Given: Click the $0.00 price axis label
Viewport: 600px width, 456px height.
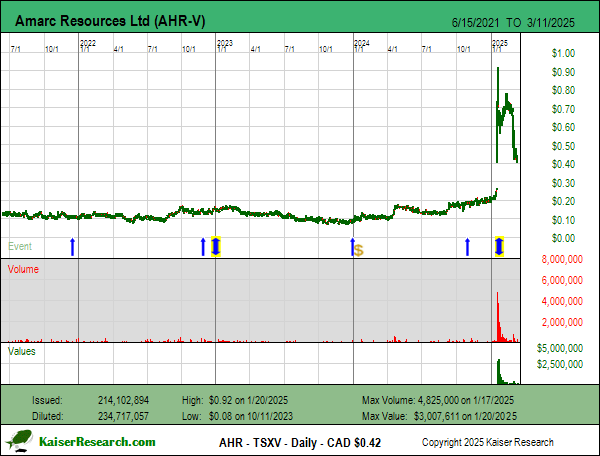Looking at the screenshot, I should coord(563,238).
